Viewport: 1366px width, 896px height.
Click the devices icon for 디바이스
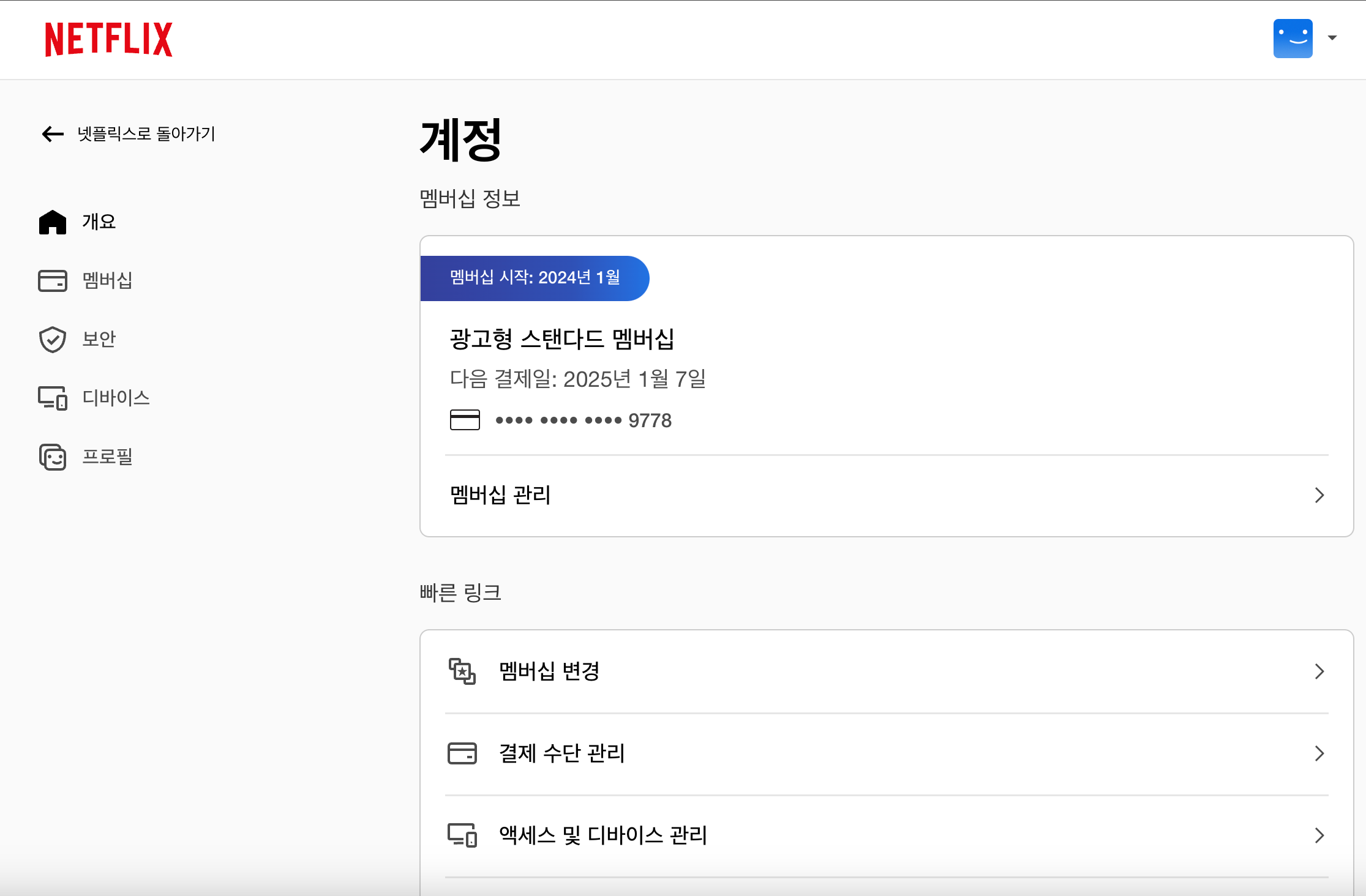click(x=53, y=398)
